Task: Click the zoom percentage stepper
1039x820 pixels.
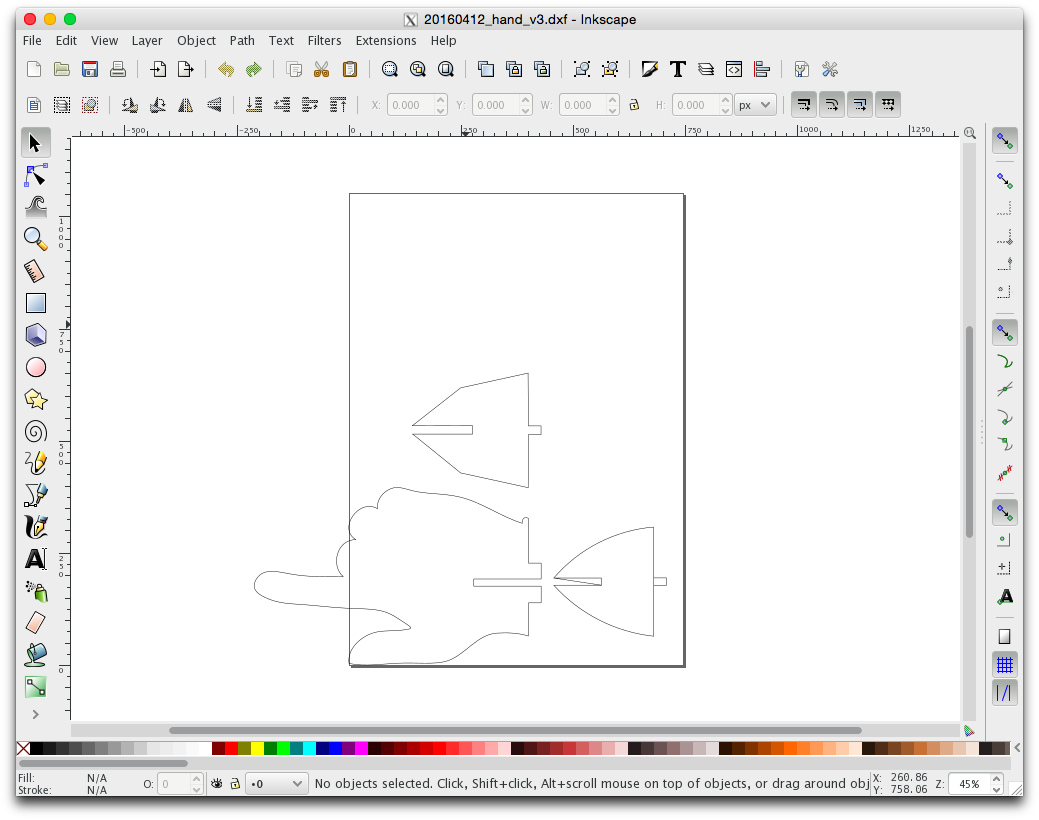Action: tap(996, 784)
